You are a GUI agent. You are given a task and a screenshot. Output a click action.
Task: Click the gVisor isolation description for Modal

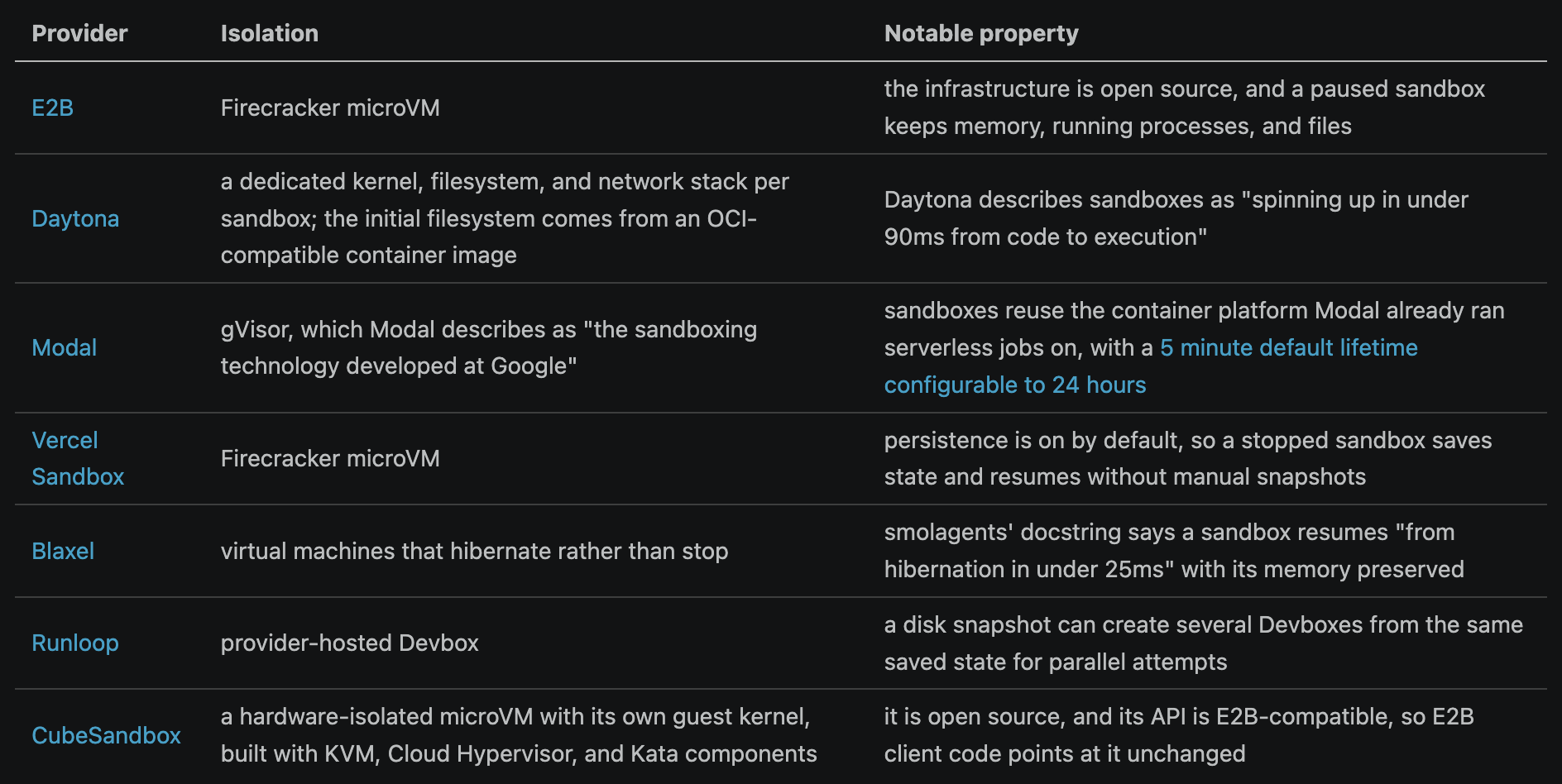[x=488, y=347]
